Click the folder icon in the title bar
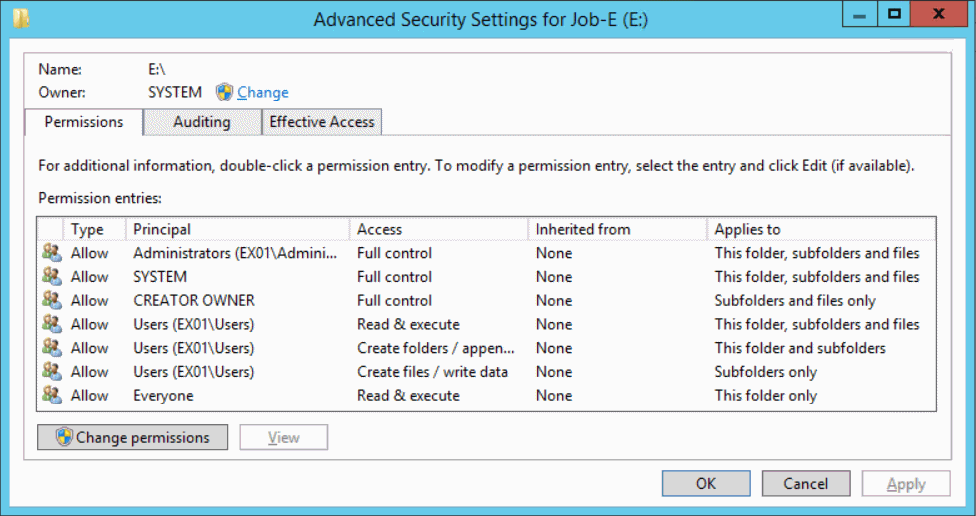This screenshot has width=976, height=516. click(21, 17)
